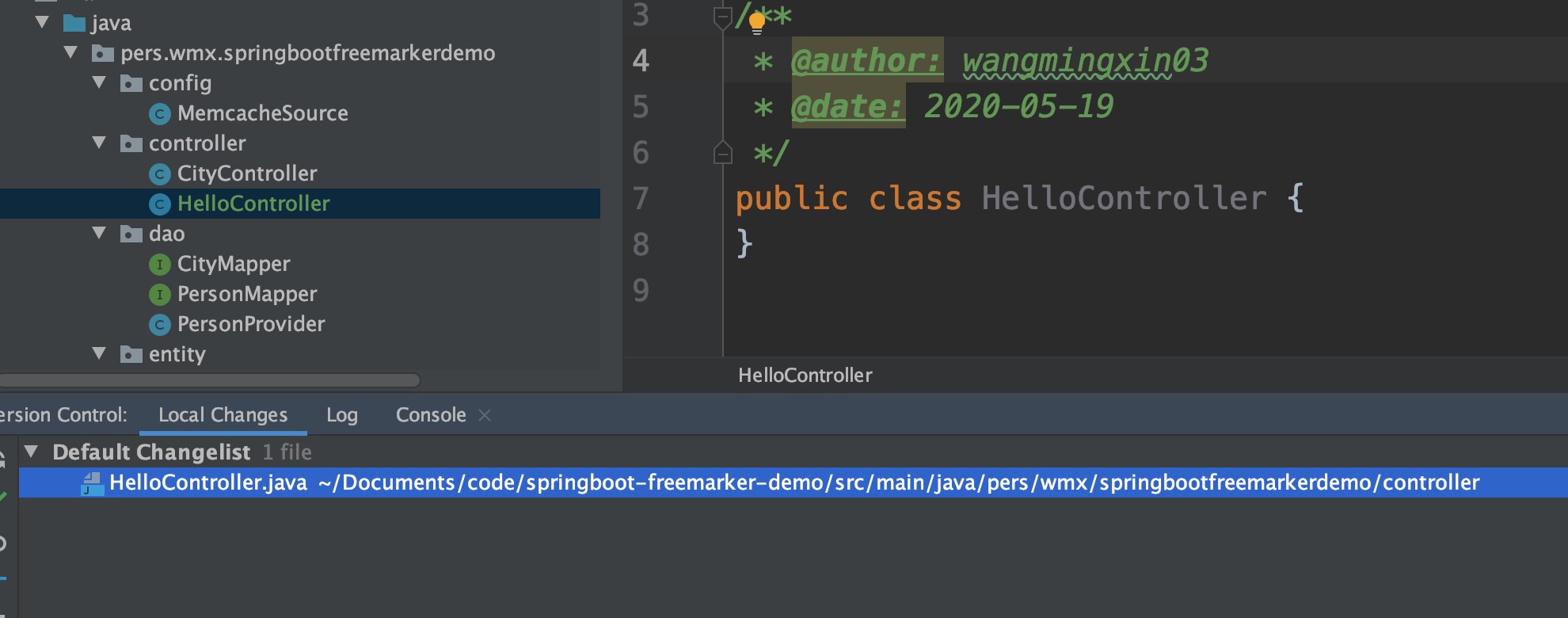This screenshot has width=1568, height=618.
Task: Collapse the config folder
Action: pyautogui.click(x=100, y=82)
